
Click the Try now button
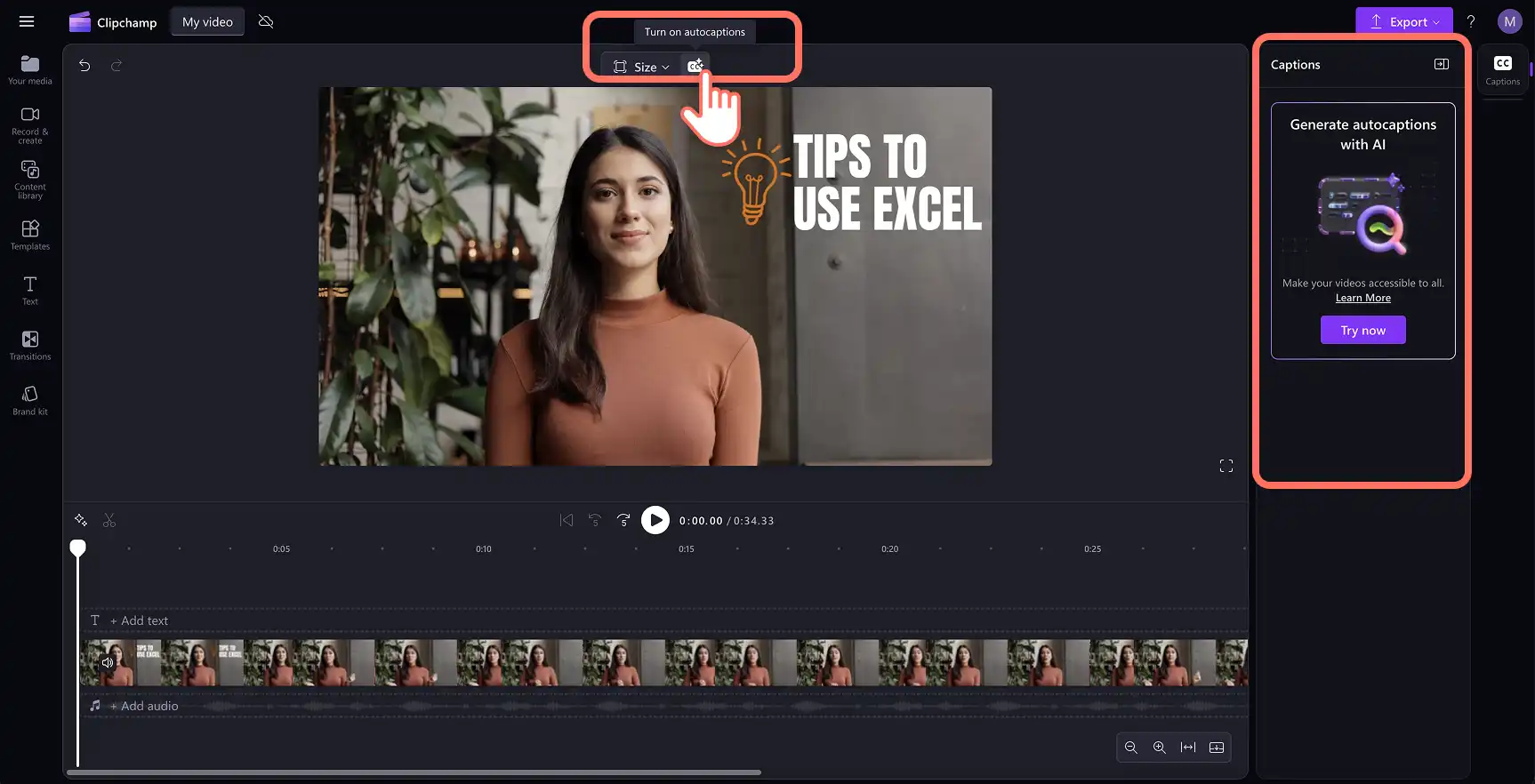[x=1363, y=330]
